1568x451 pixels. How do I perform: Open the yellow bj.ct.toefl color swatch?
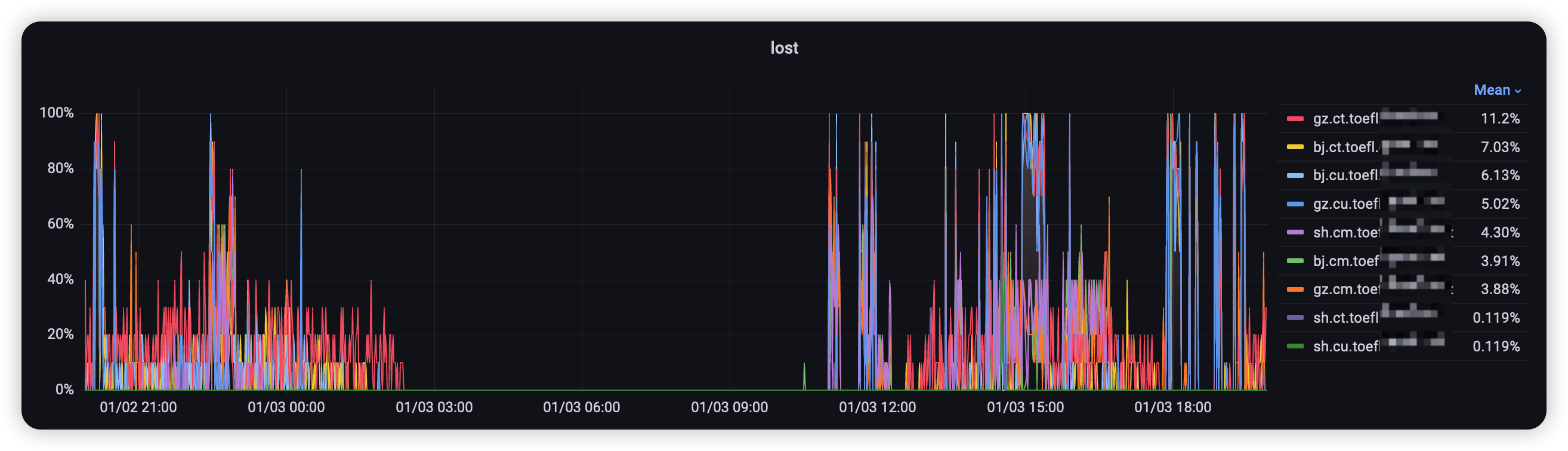click(1295, 147)
